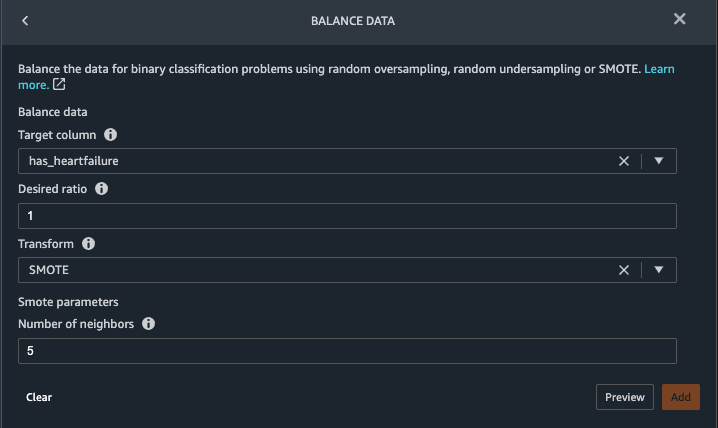Focus the Desired ratio input field
Viewport: 718px width, 428px height.
click(x=347, y=216)
